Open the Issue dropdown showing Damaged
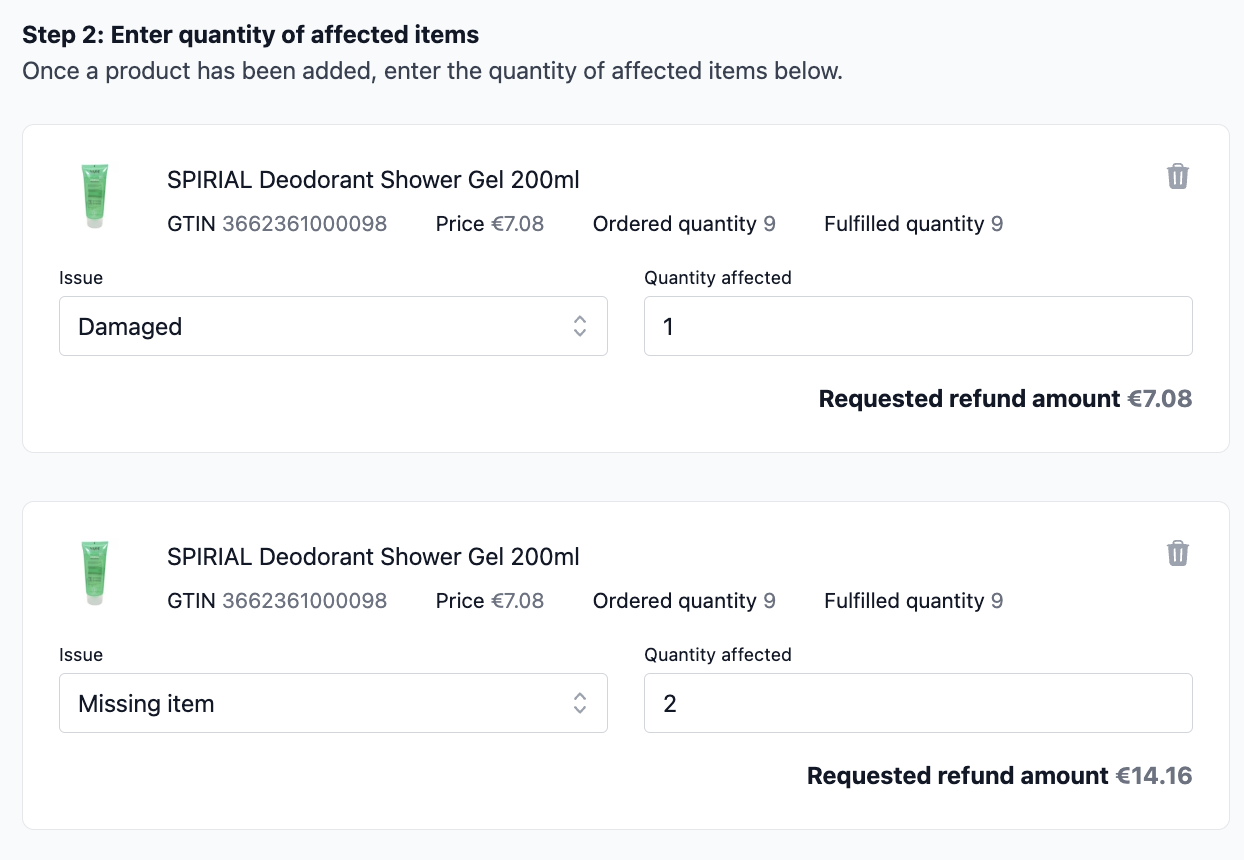Image resolution: width=1244 pixels, height=860 pixels. click(x=333, y=326)
